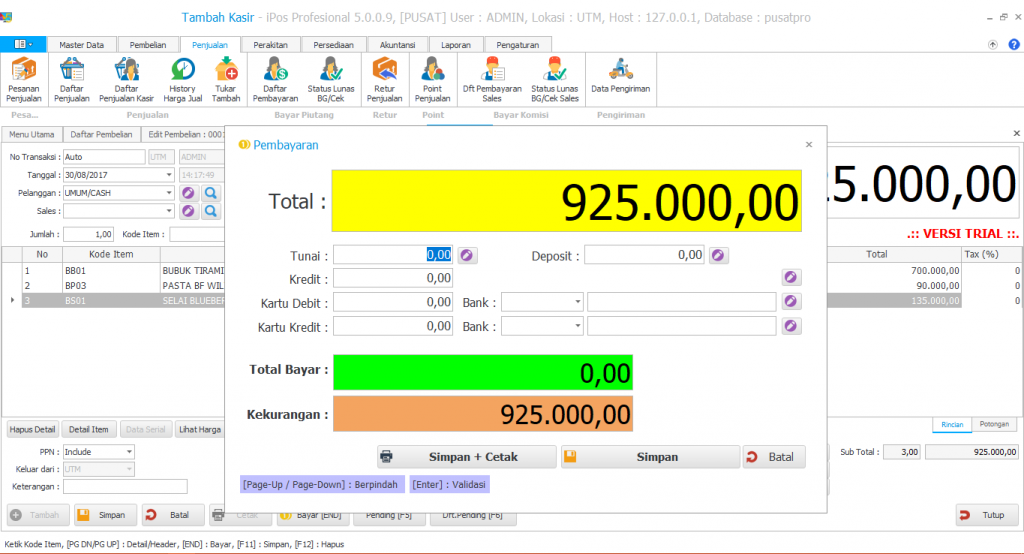Open Status Lunas BG/Cek

click(x=330, y=80)
